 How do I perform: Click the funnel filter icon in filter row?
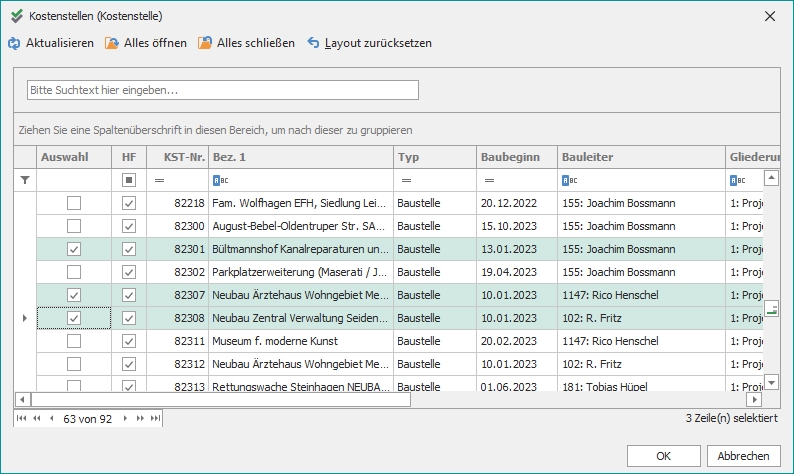point(26,180)
